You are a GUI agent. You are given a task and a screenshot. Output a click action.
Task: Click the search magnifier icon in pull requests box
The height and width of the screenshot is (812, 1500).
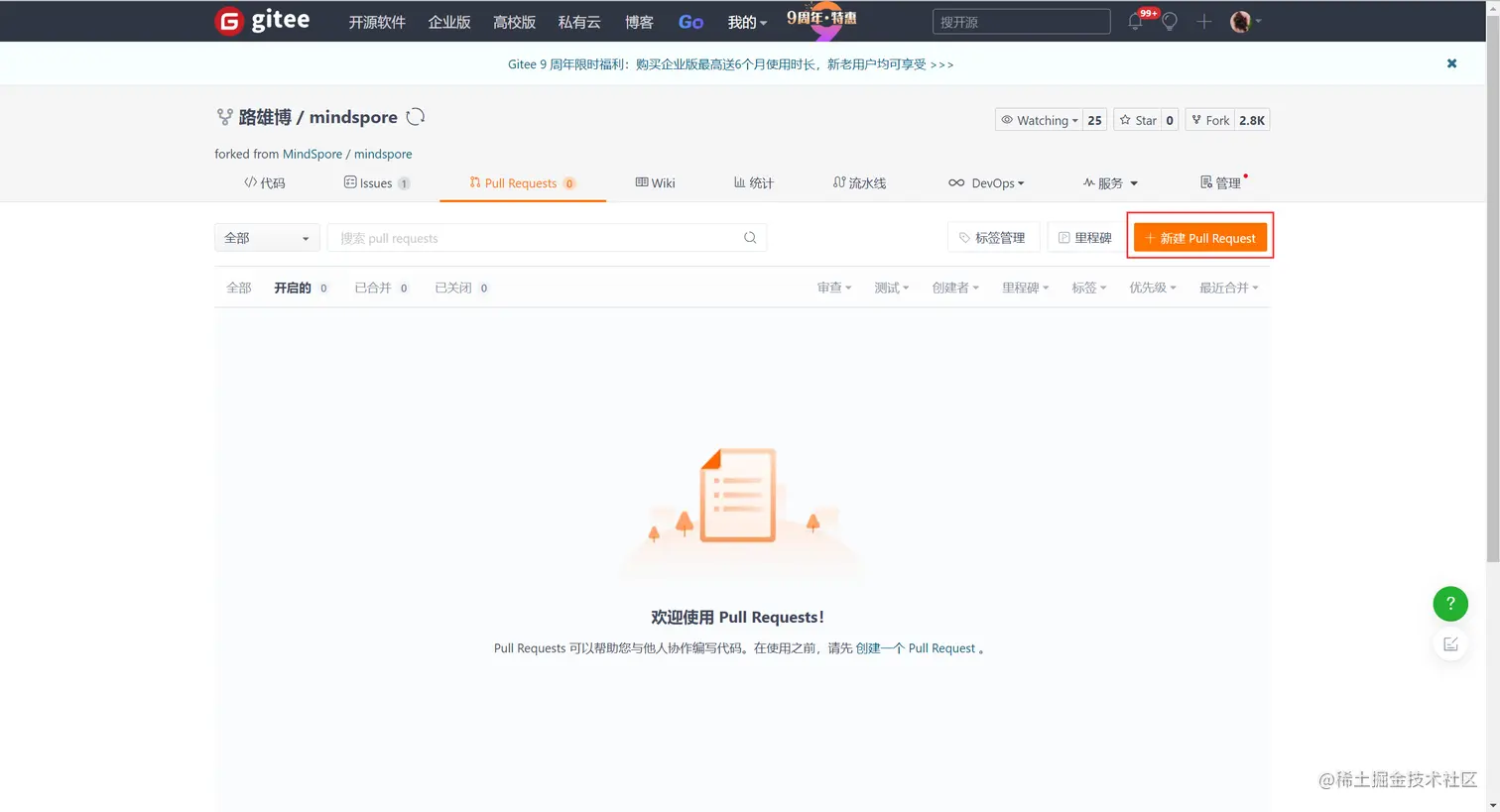pyautogui.click(x=750, y=238)
